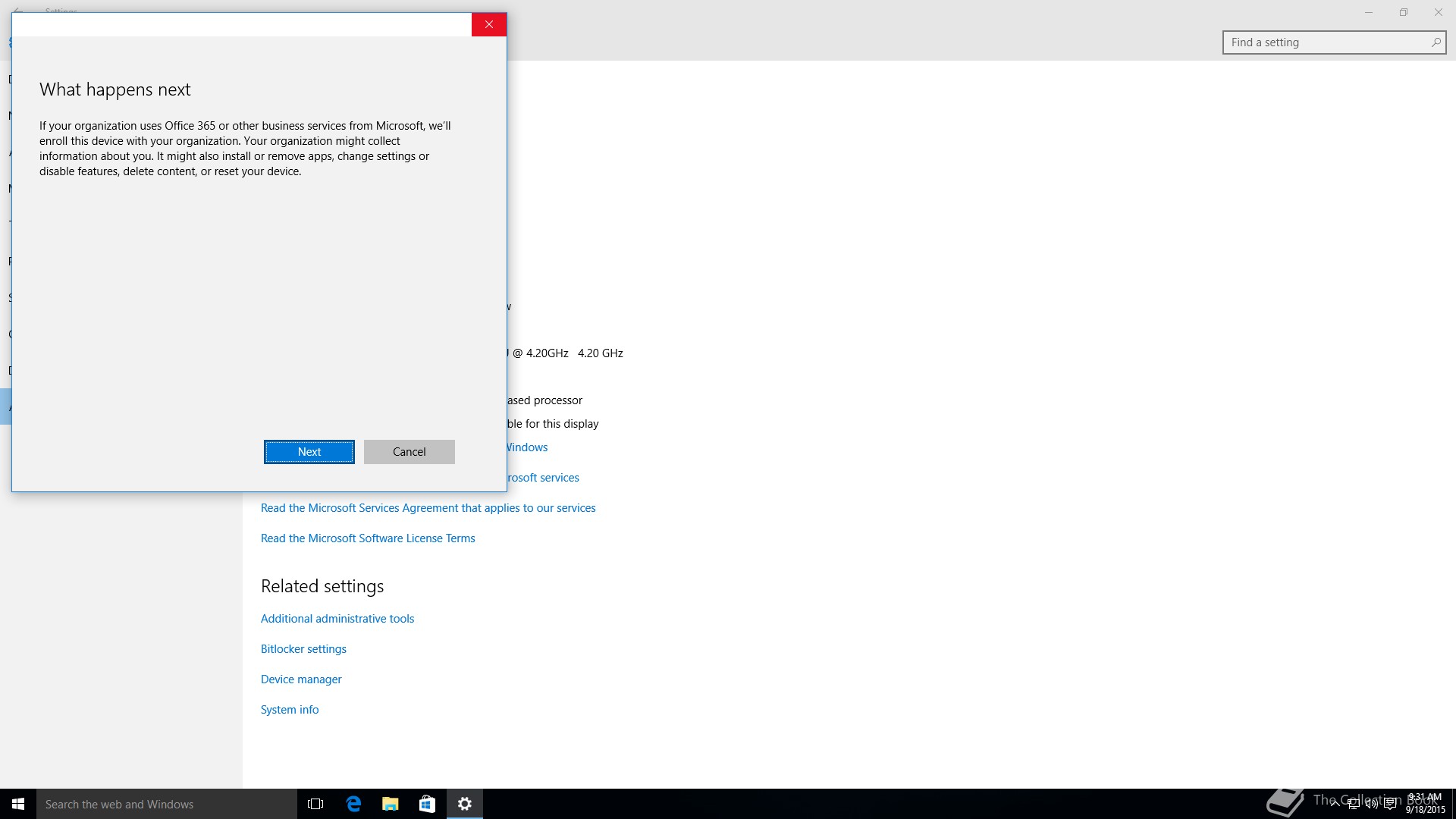Close the dialog with the red X
1456x819 pixels.
(x=489, y=24)
